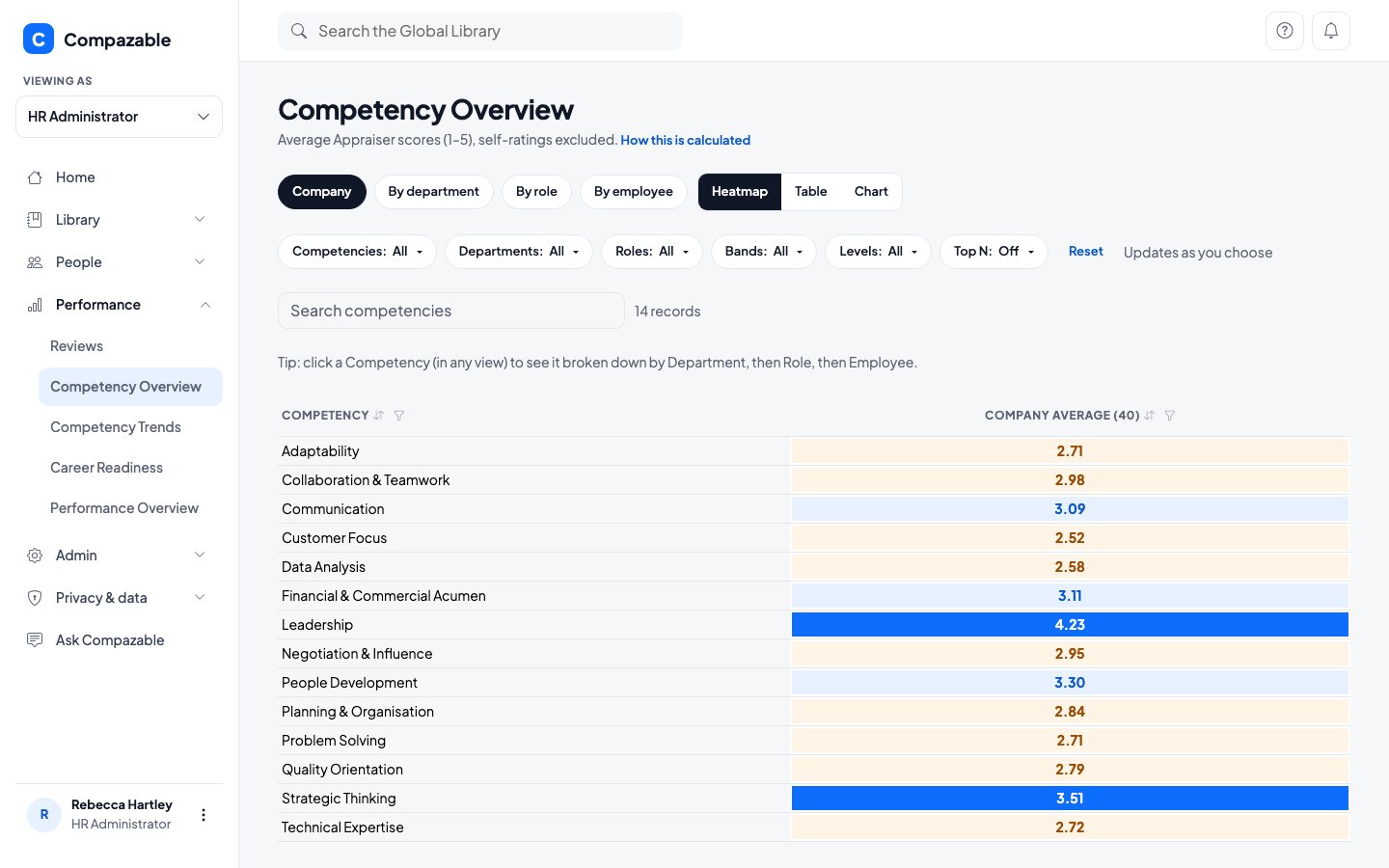Expand the People section chevron
The height and width of the screenshot is (868, 1389).
tap(201, 262)
